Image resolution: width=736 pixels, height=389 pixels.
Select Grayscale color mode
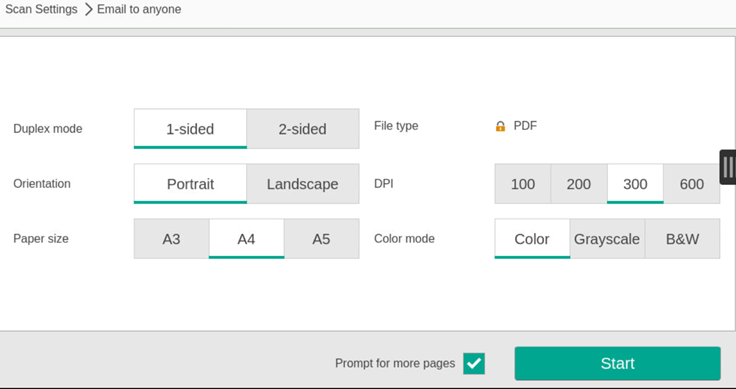coord(607,239)
